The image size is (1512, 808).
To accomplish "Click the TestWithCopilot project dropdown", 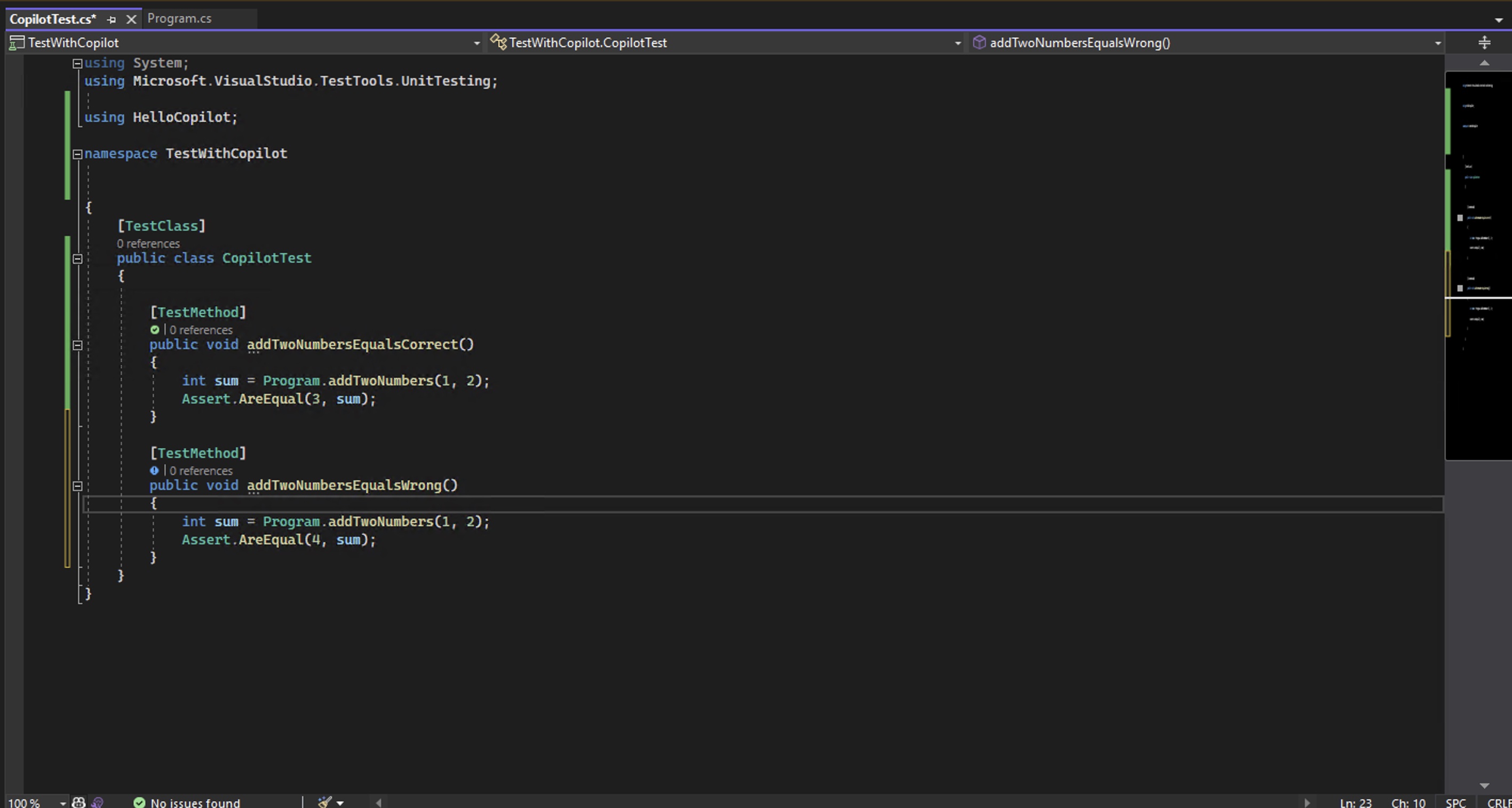I will click(x=246, y=42).
